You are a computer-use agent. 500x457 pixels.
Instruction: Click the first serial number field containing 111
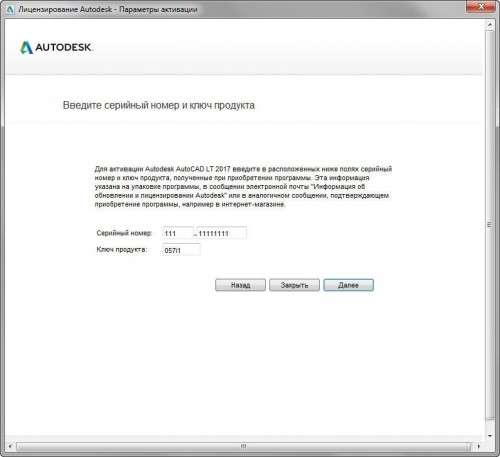tap(178, 233)
